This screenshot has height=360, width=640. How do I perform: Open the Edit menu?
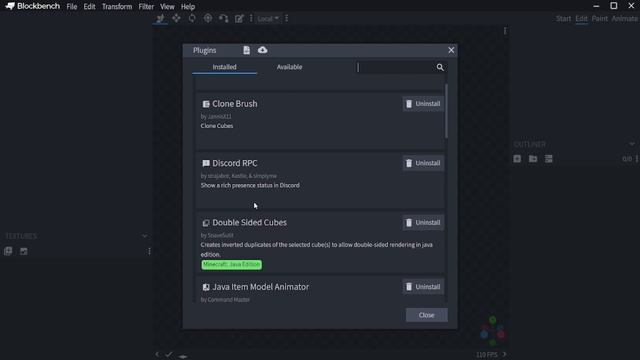click(89, 7)
